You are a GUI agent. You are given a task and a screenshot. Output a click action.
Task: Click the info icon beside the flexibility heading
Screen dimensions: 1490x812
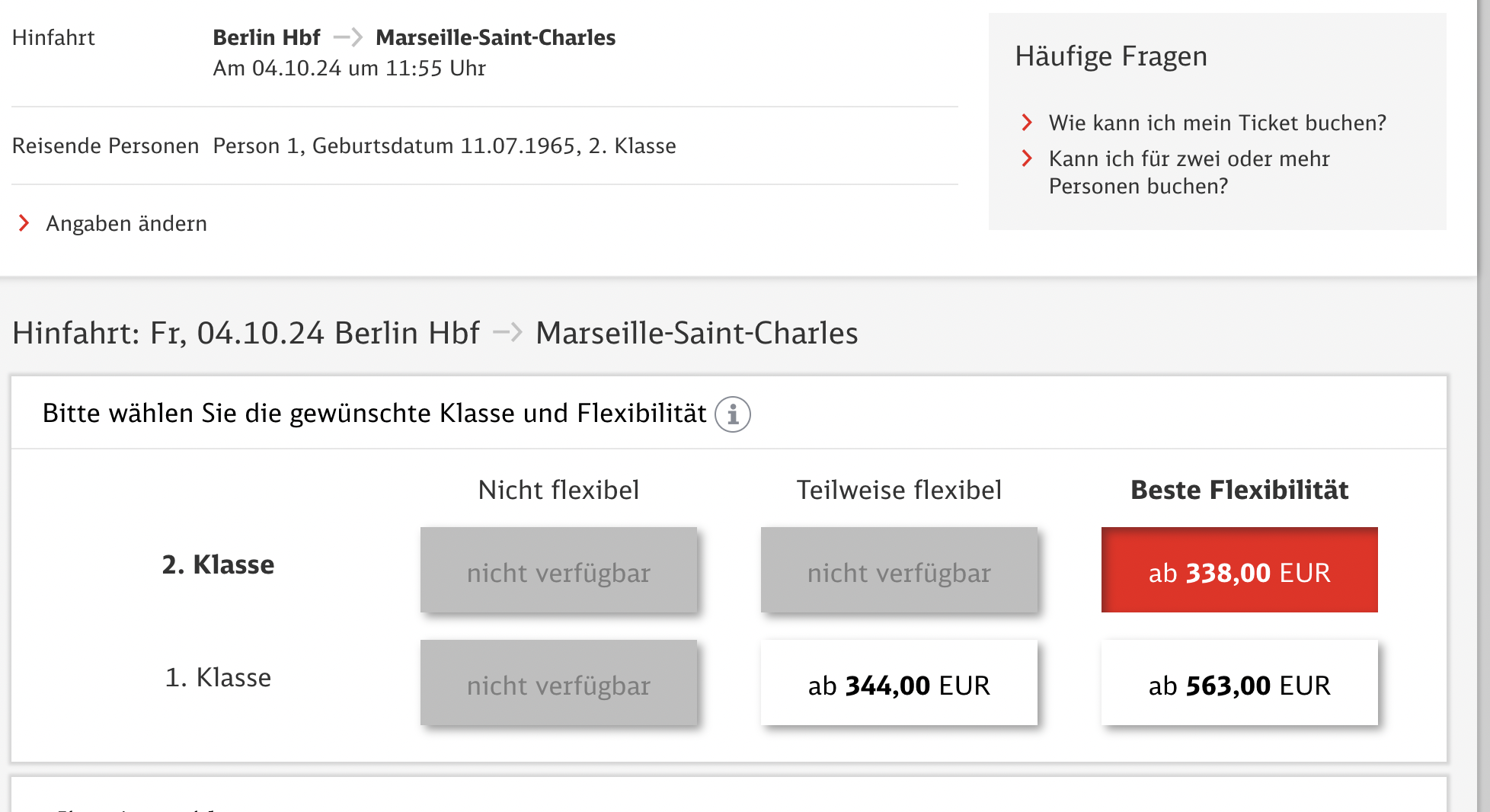pos(733,414)
